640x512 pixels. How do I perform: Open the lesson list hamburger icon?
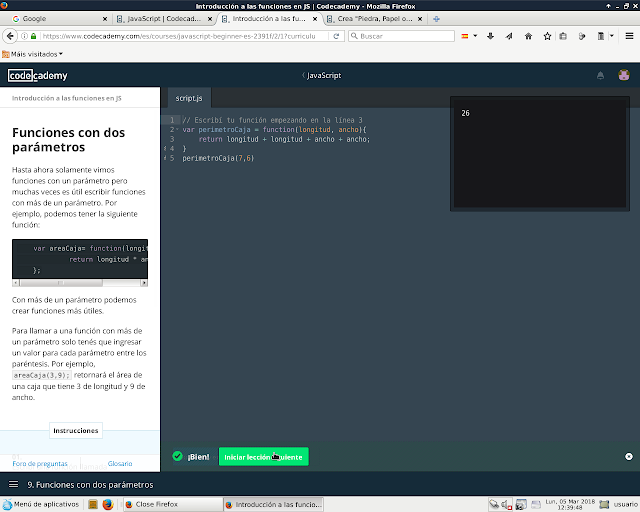point(13,484)
